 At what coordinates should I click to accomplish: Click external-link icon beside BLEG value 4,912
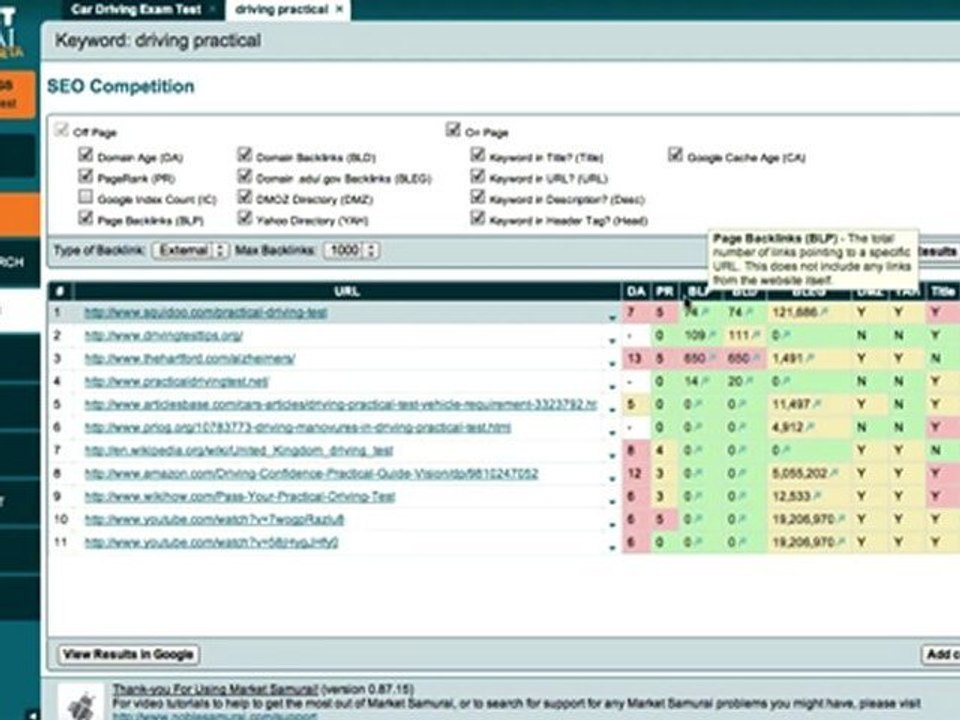pos(809,427)
